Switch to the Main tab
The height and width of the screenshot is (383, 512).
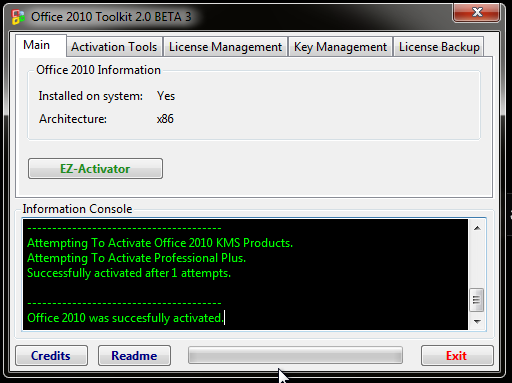click(41, 45)
